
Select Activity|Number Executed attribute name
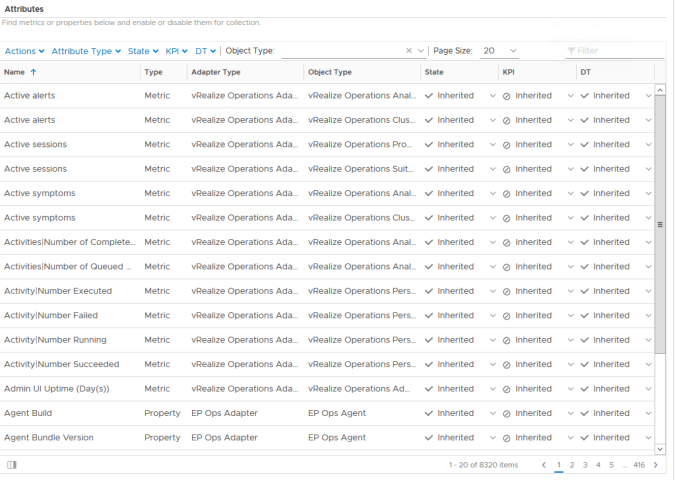(58, 291)
